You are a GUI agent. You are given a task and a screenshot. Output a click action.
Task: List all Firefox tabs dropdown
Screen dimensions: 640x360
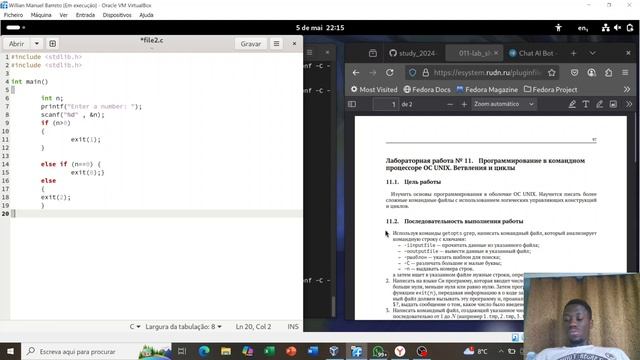592,53
